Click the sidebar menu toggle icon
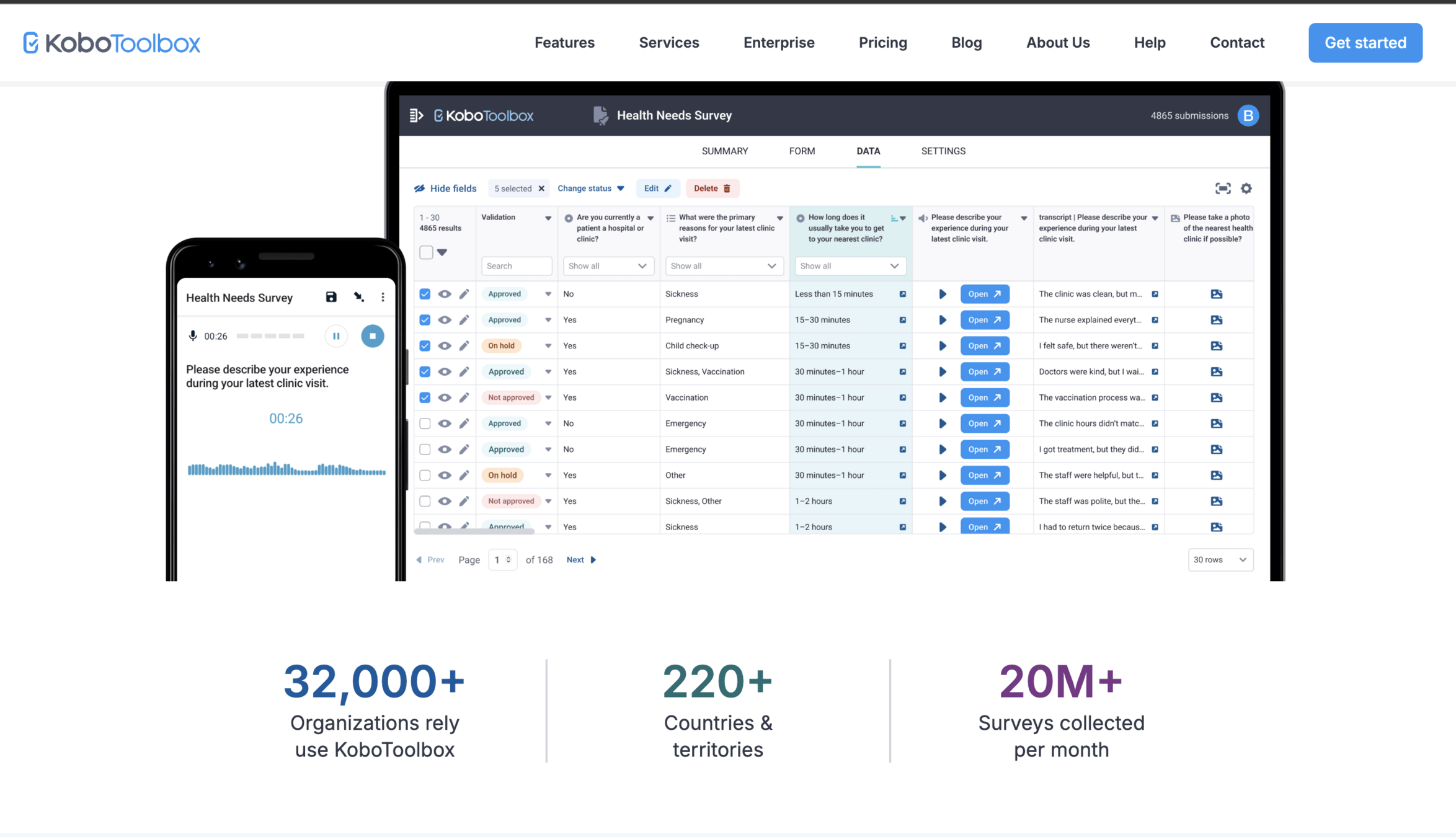Image resolution: width=1456 pixels, height=837 pixels. tap(416, 115)
